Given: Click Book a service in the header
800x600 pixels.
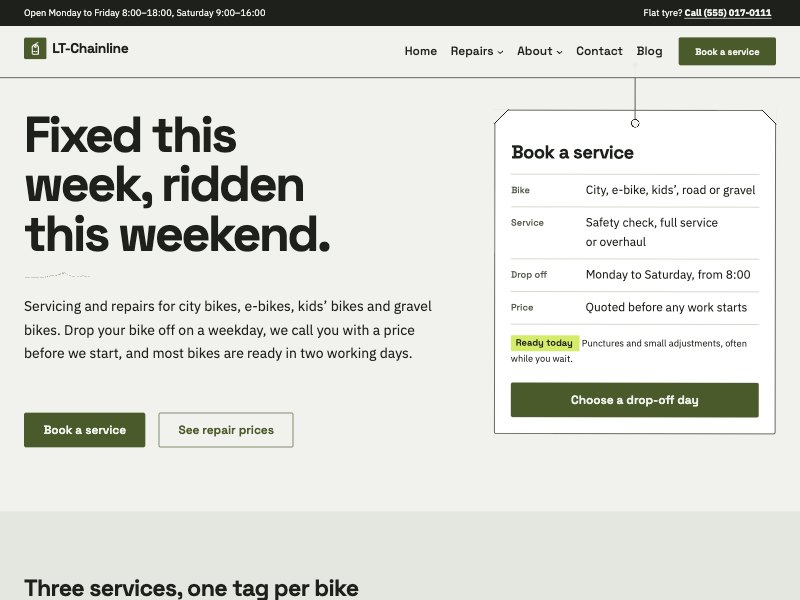Looking at the screenshot, I should pyautogui.click(x=727, y=51).
